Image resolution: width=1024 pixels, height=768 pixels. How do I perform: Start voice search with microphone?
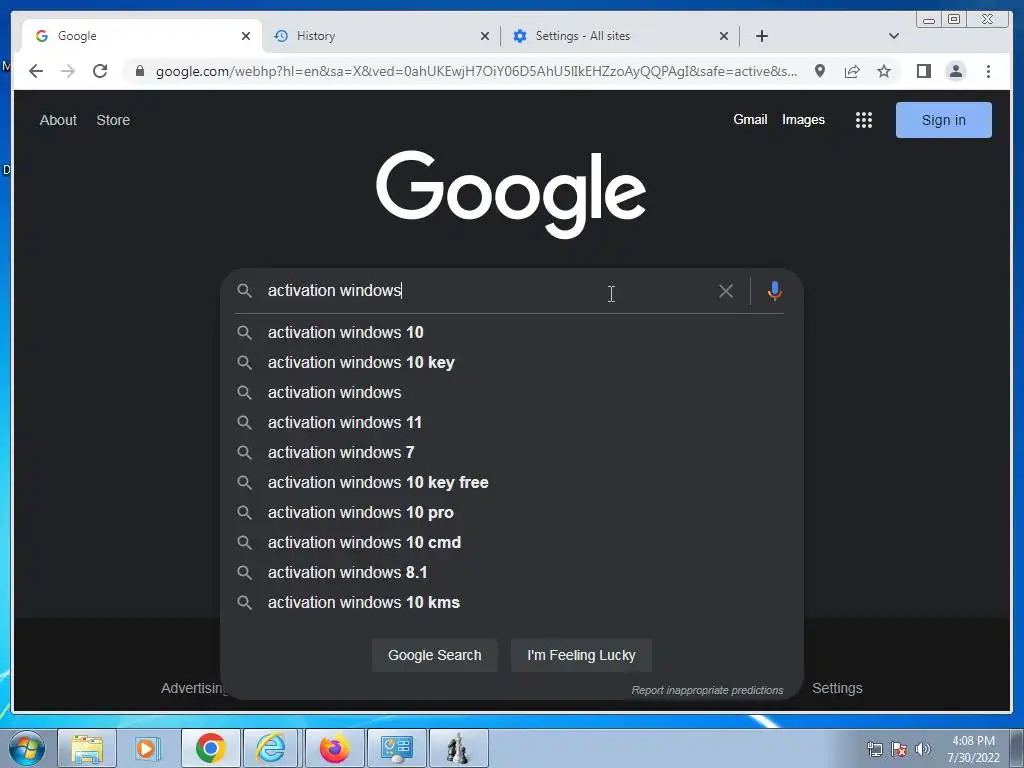[775, 291]
